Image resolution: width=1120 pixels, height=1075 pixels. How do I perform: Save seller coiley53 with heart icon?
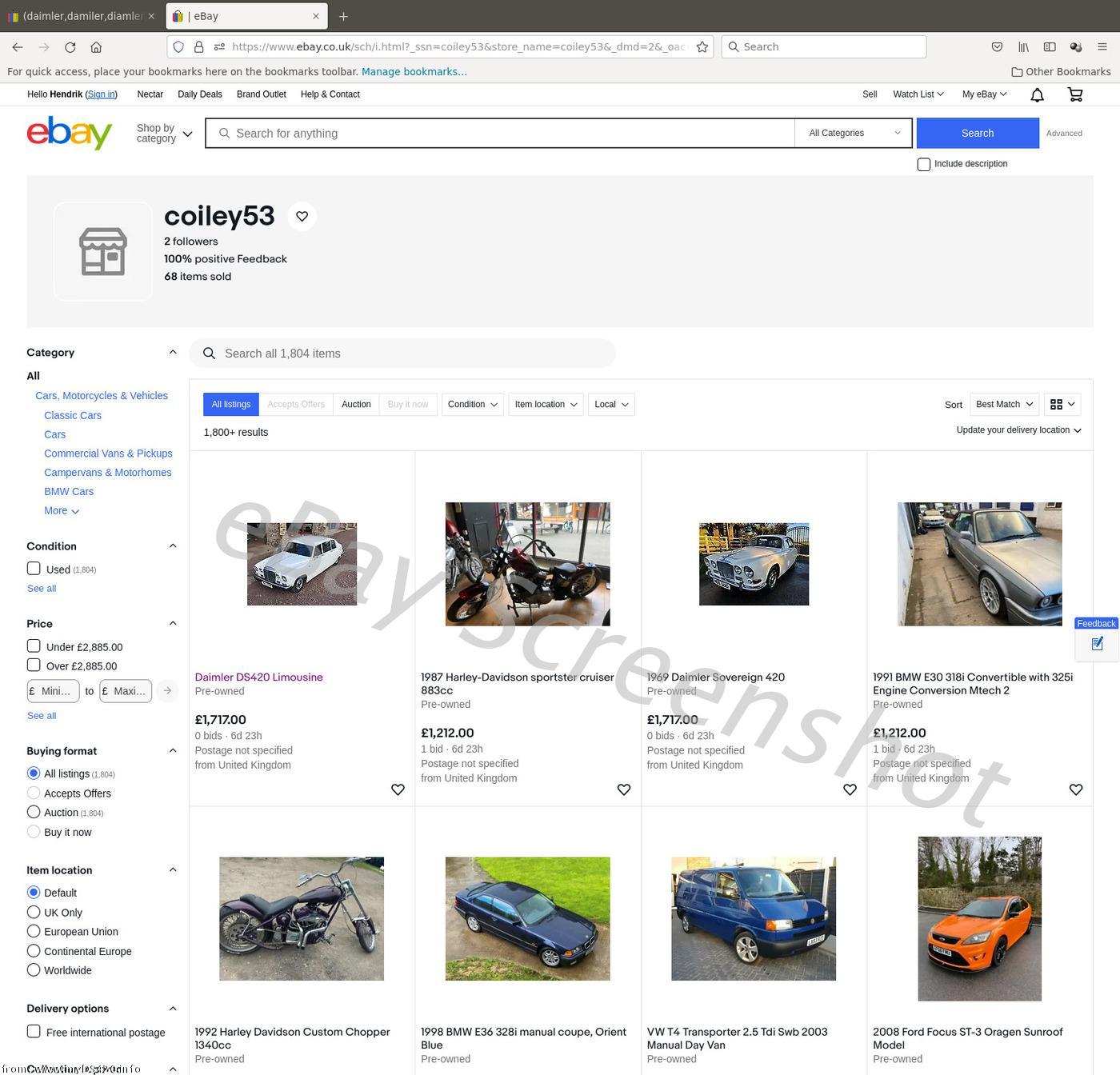(302, 216)
